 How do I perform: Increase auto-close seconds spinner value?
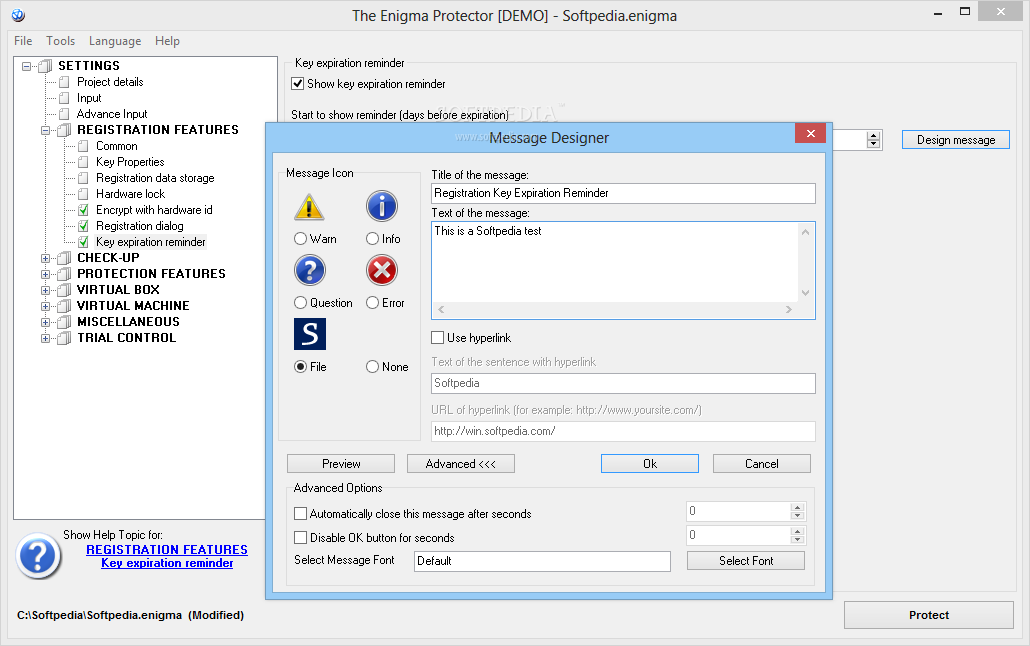tap(797, 507)
